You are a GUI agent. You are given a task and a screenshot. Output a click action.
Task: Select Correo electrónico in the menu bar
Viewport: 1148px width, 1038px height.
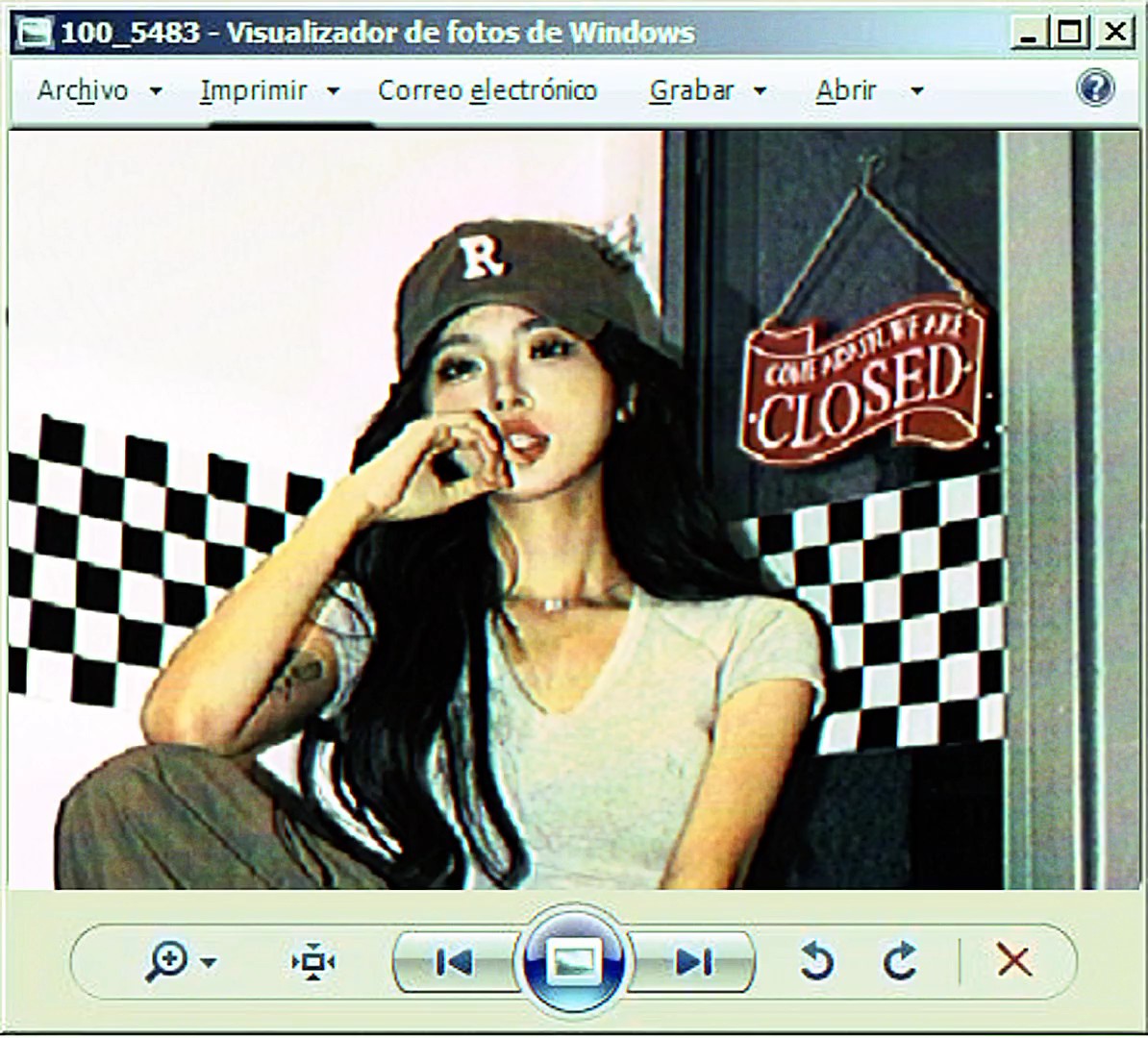[x=487, y=89]
